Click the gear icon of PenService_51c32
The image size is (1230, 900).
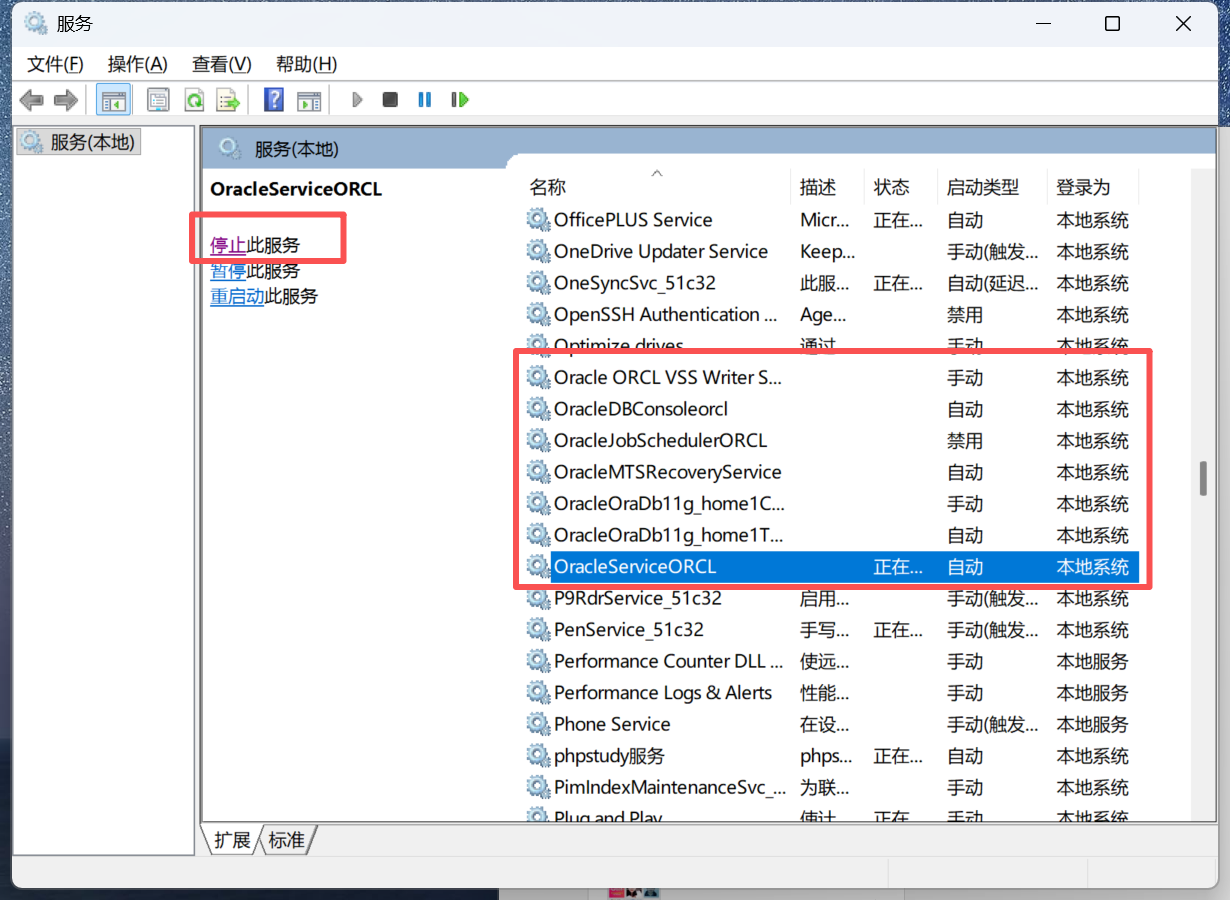click(x=539, y=630)
